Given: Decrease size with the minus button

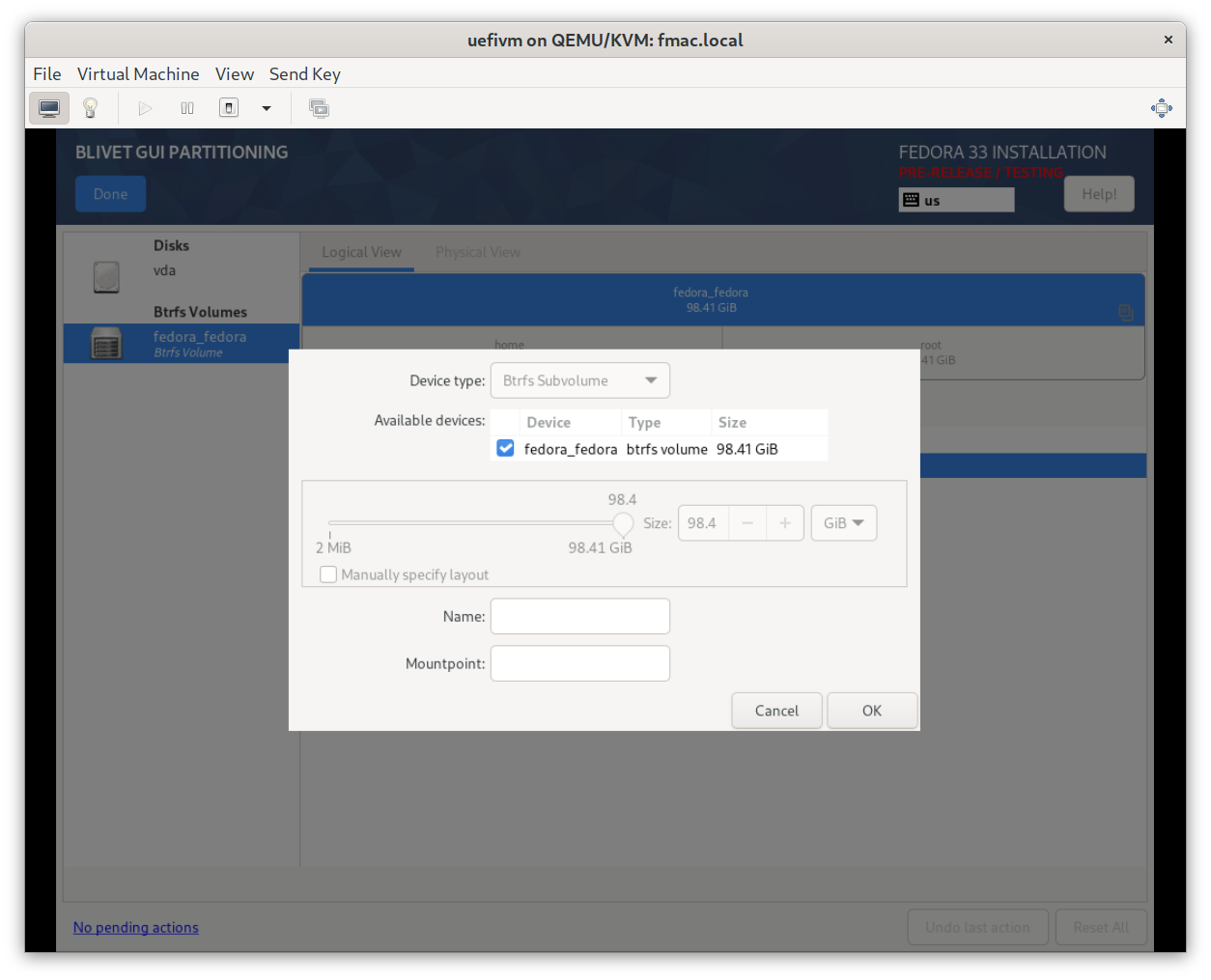Looking at the screenshot, I should point(747,523).
